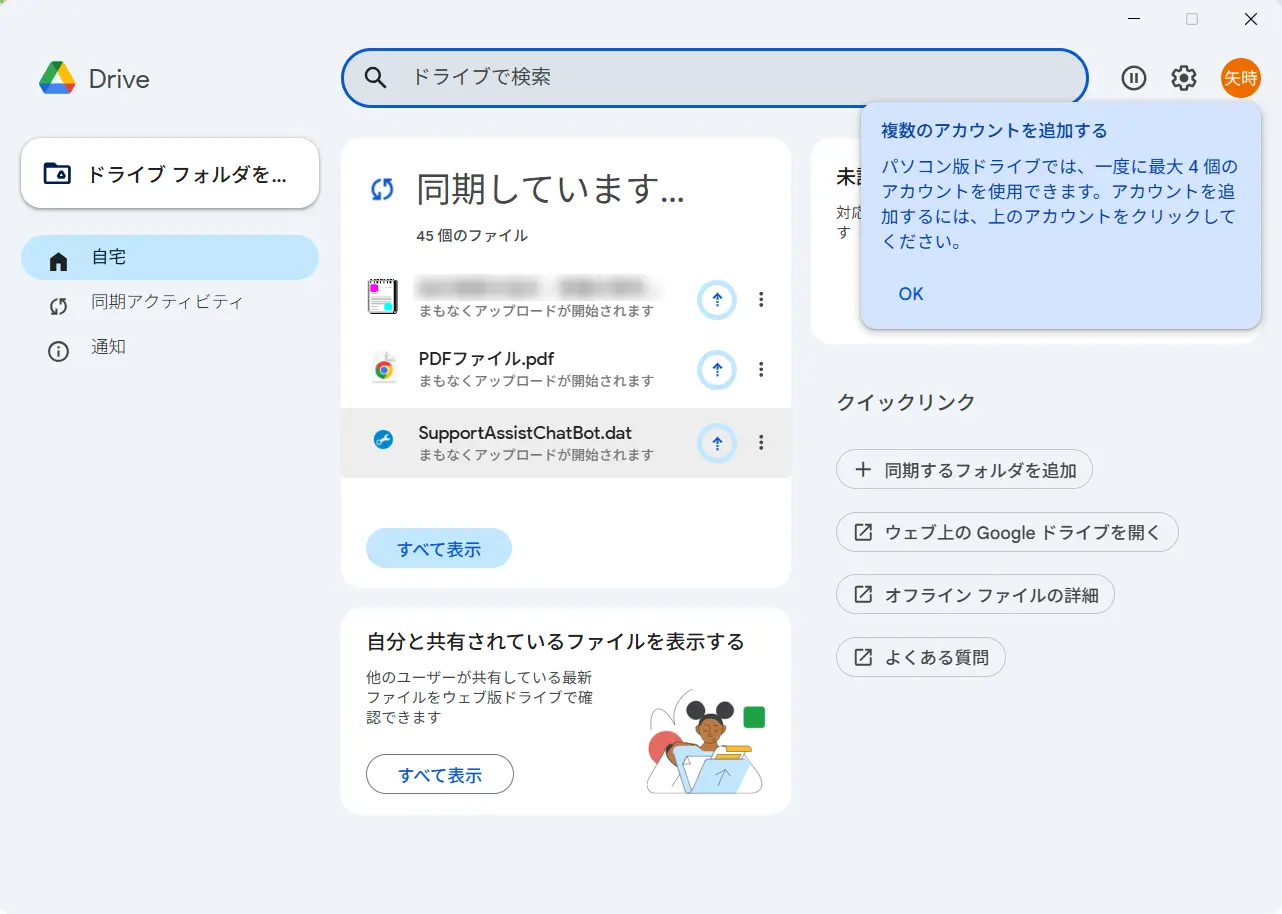This screenshot has width=1282, height=914.
Task: Click the upload status icon for the first file
Action: (716, 299)
